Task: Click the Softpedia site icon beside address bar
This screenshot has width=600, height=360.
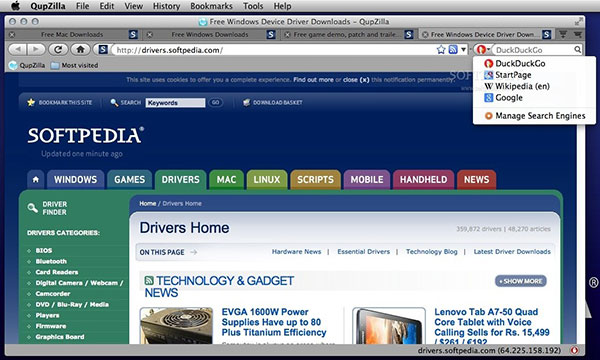Action: point(103,49)
